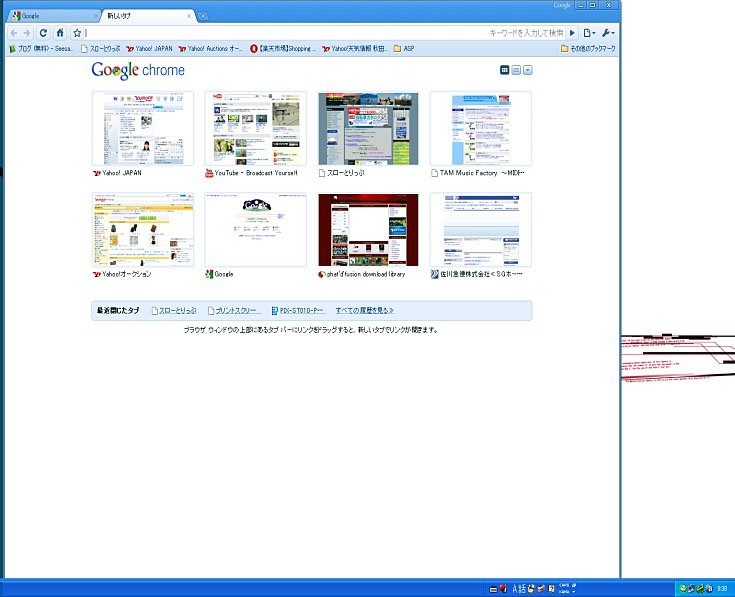Screen dimensions: 735x597
Task: Open the スローとりっぷ site thumbnail
Action: pos(368,128)
